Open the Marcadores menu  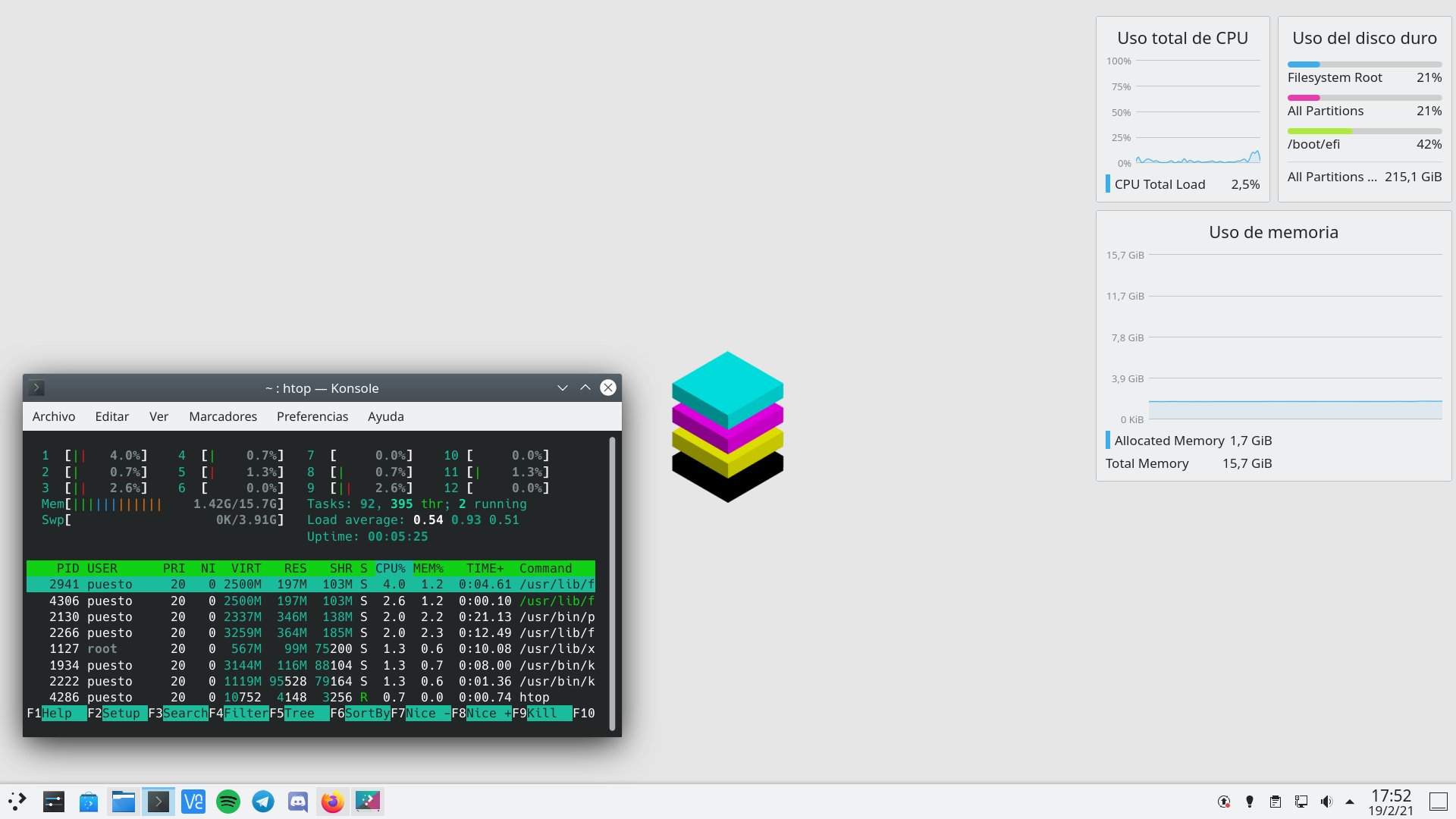click(x=223, y=416)
